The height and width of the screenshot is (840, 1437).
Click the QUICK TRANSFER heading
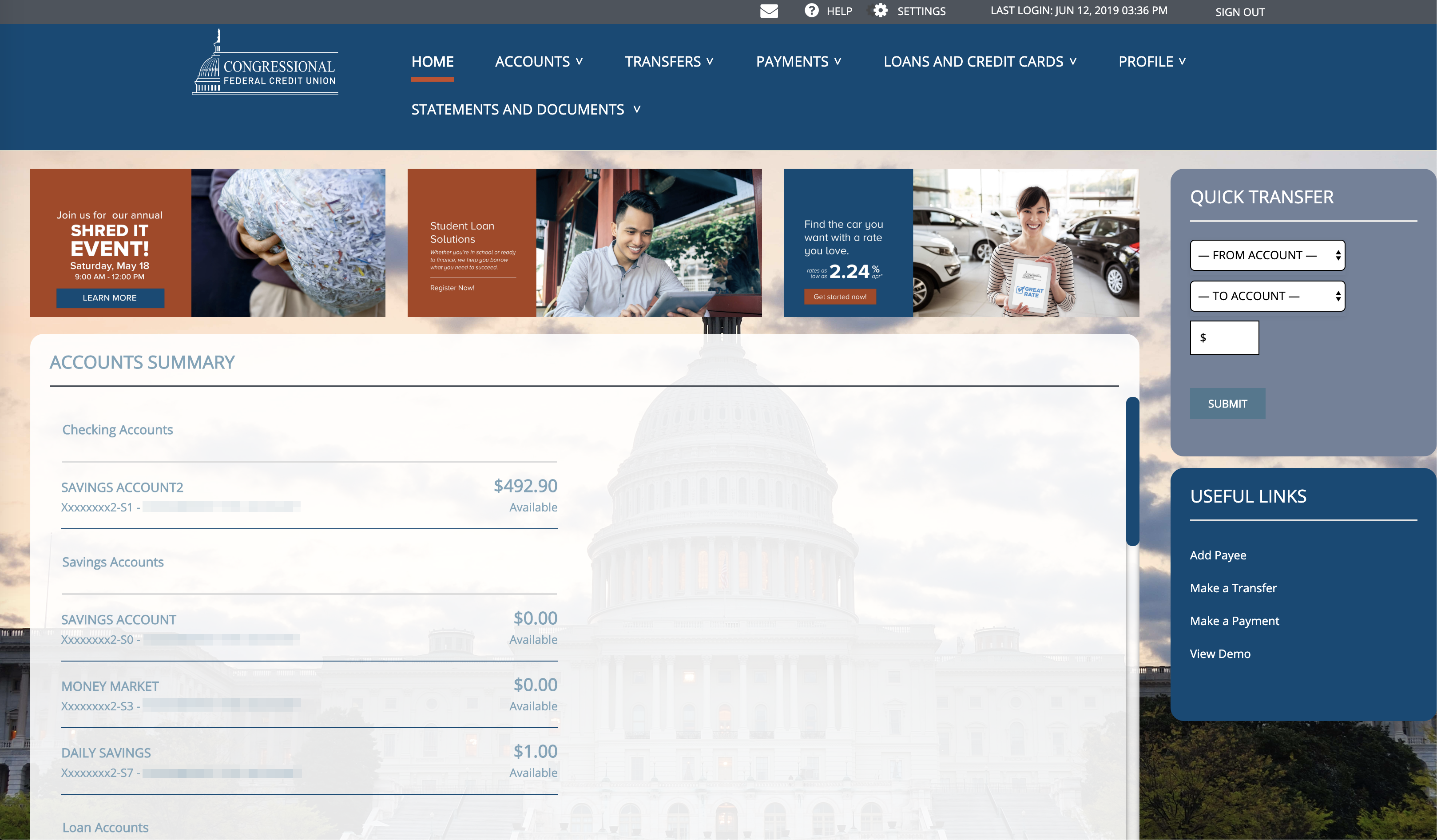pos(1261,197)
